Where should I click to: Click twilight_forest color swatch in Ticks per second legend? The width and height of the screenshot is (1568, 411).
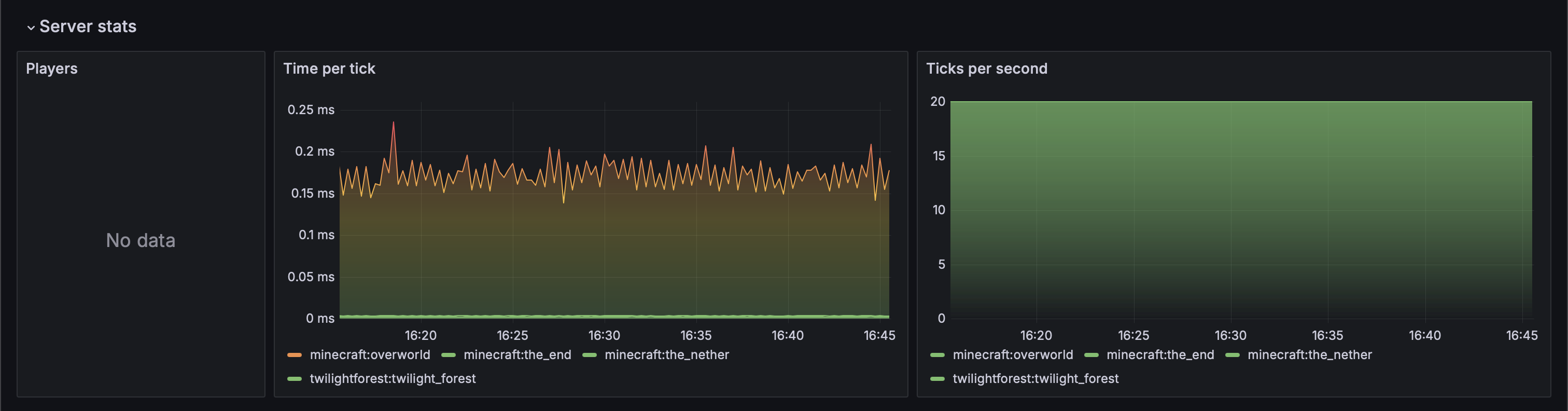937,379
